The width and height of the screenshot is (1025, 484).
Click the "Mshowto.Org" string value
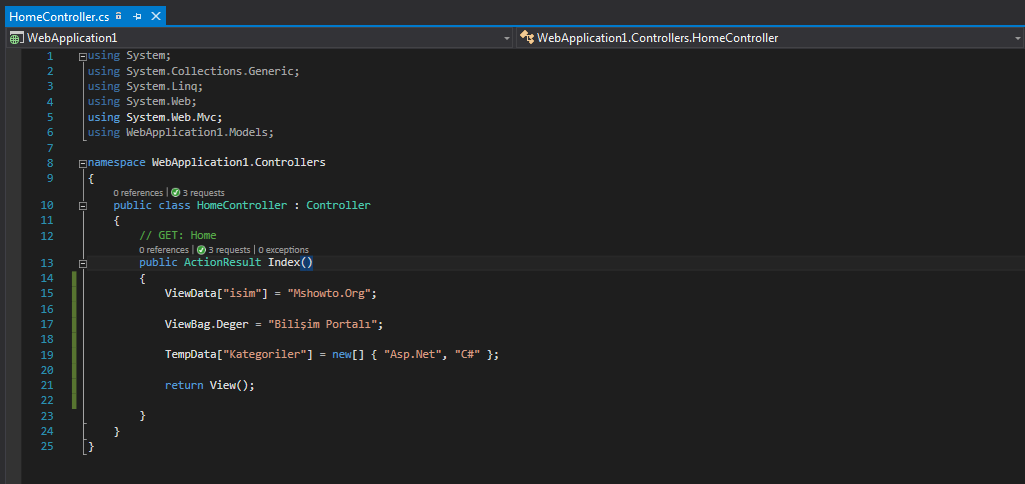(329, 293)
